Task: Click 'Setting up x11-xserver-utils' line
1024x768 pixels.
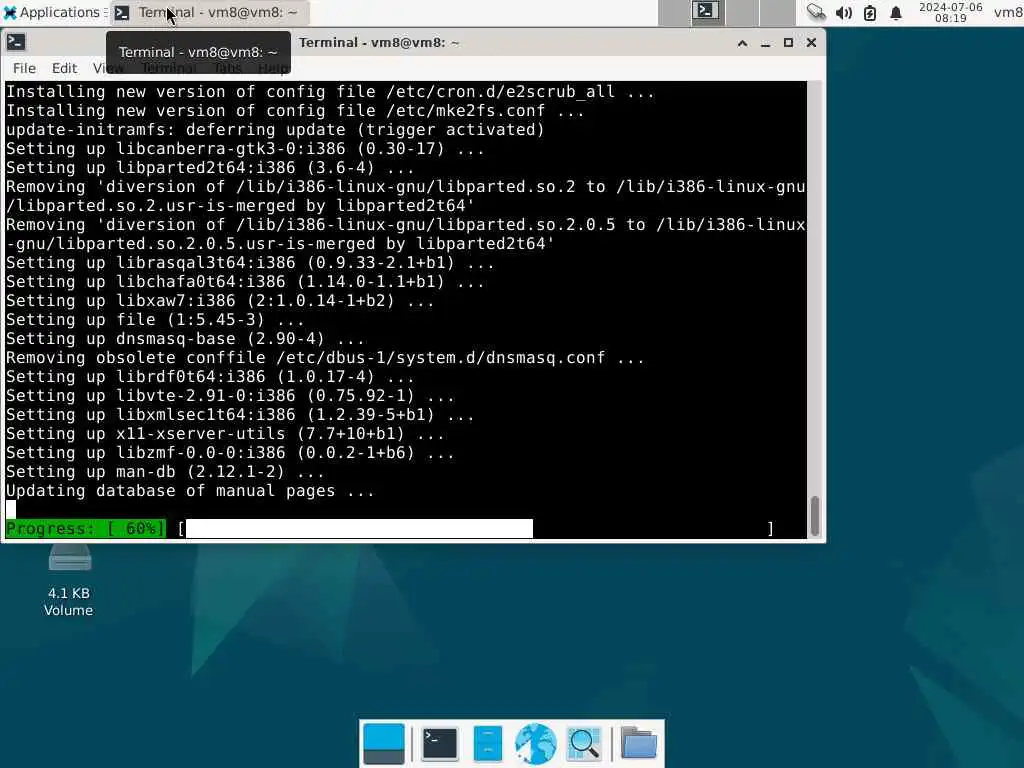Action: tap(225, 434)
